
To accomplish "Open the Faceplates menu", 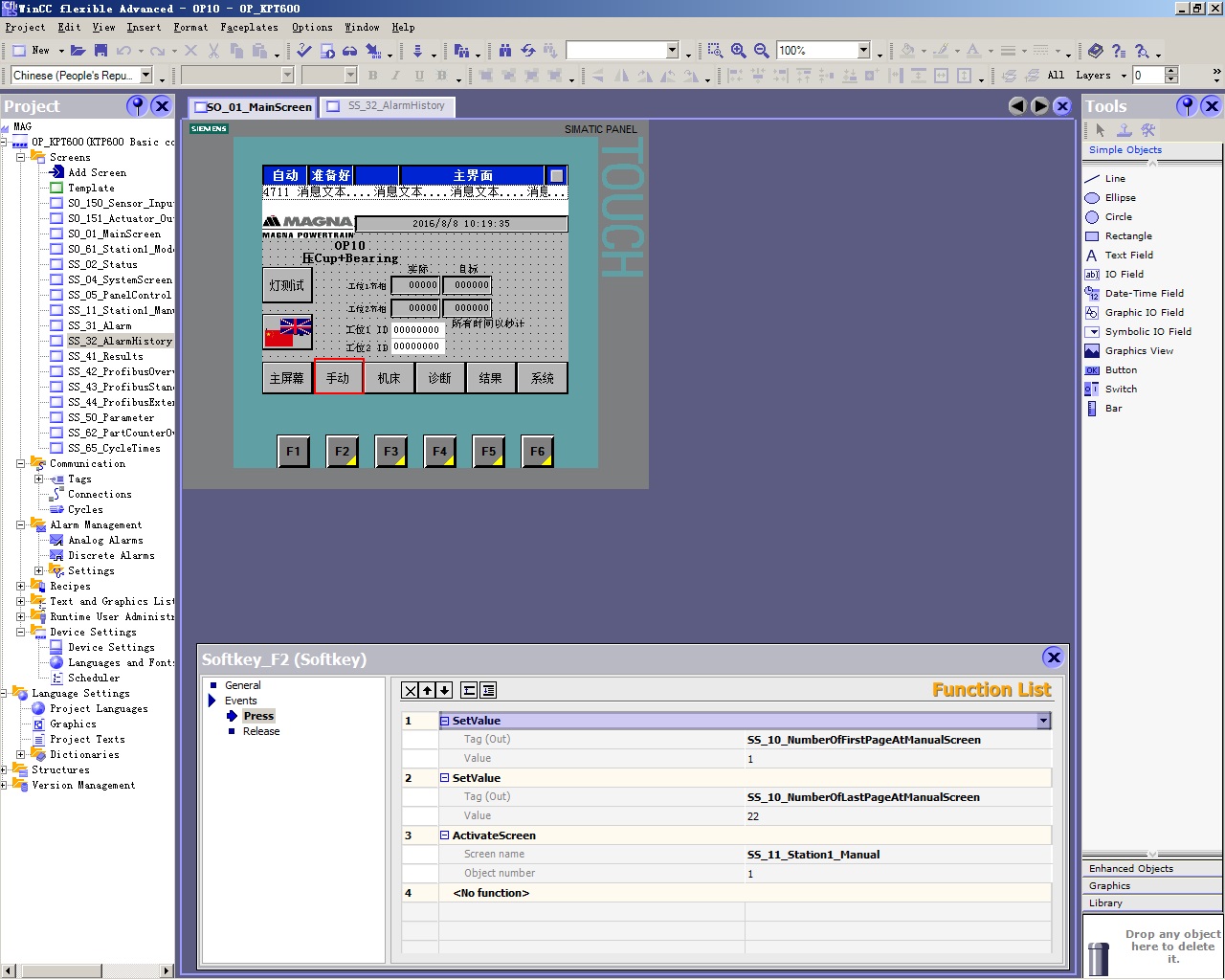I will pyautogui.click(x=249, y=28).
